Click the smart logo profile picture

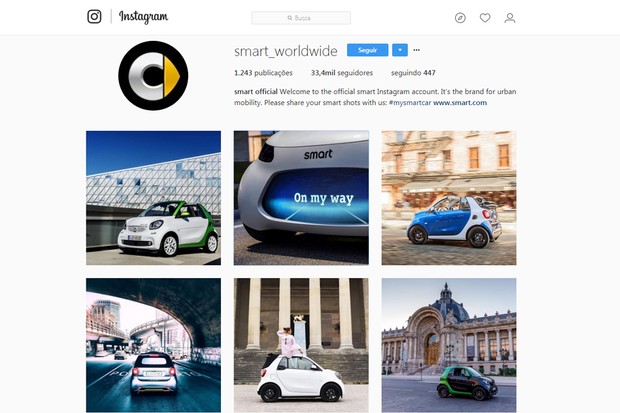pyautogui.click(x=153, y=76)
